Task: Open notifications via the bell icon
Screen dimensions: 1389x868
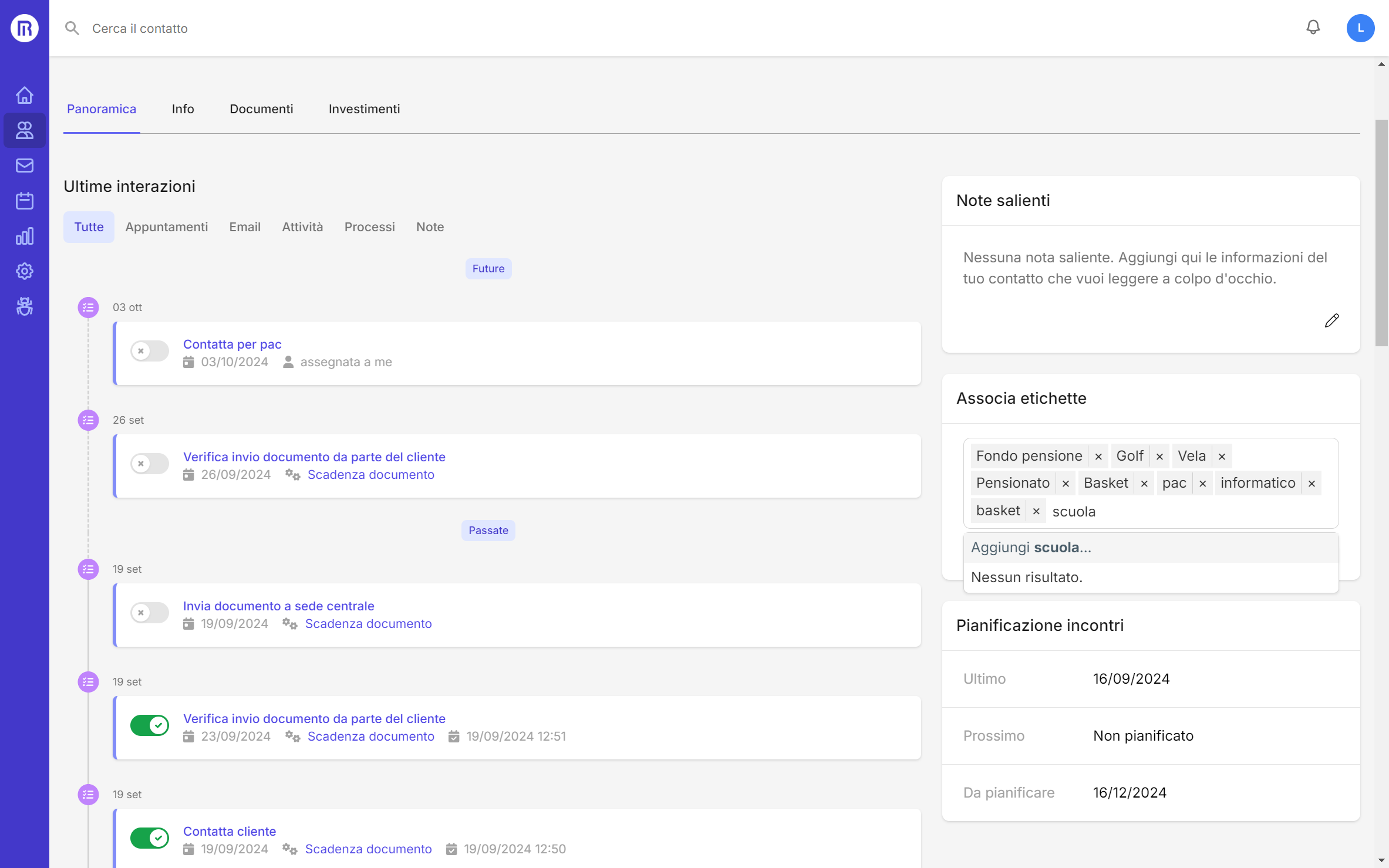Action: (x=1313, y=27)
